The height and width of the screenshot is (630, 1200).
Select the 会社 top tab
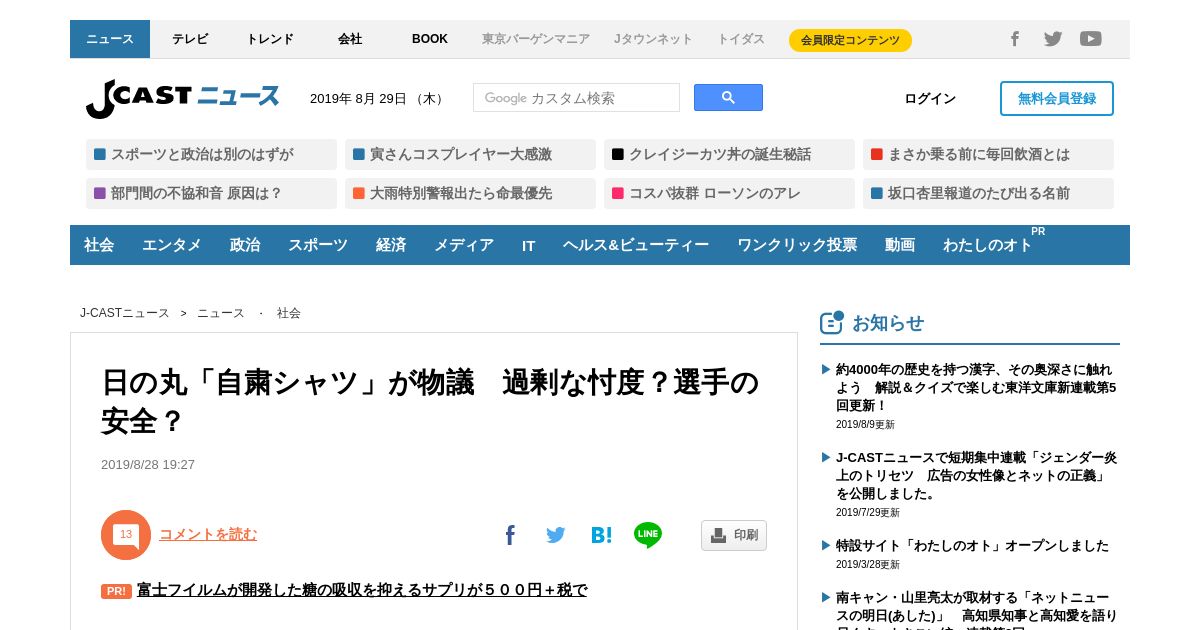point(350,39)
